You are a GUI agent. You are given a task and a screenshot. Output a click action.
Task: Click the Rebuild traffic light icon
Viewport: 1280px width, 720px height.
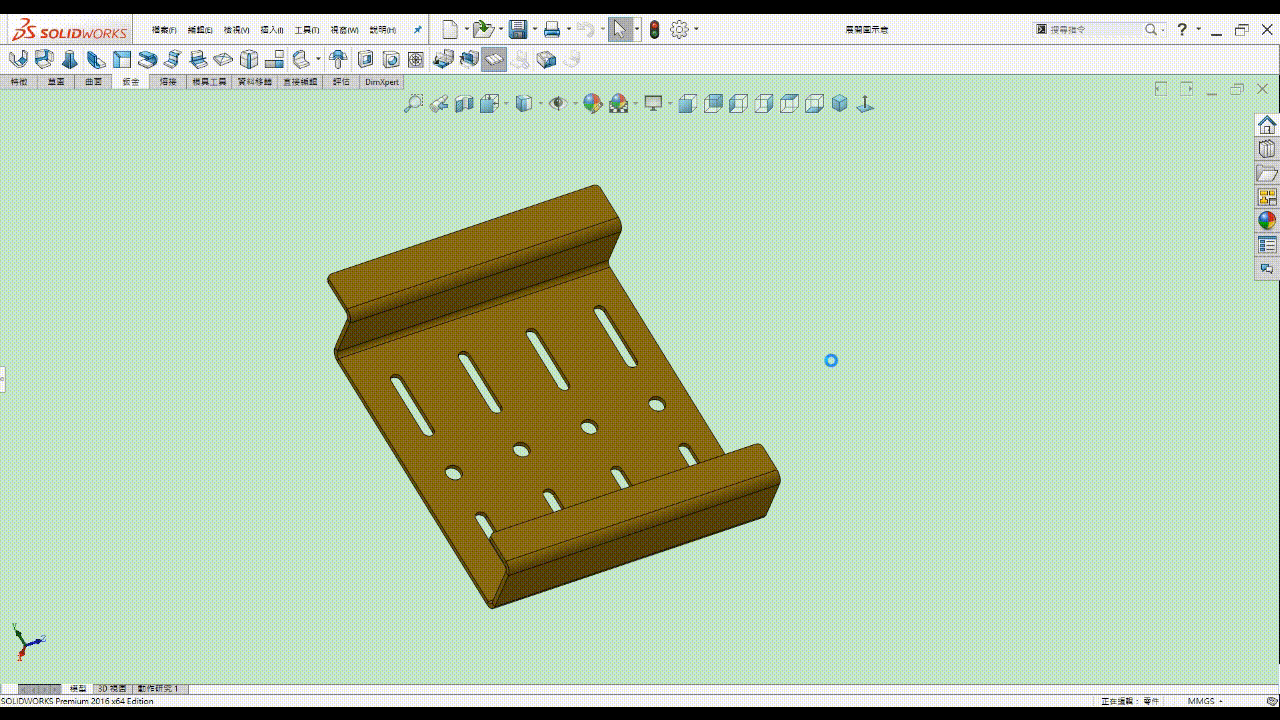click(654, 30)
